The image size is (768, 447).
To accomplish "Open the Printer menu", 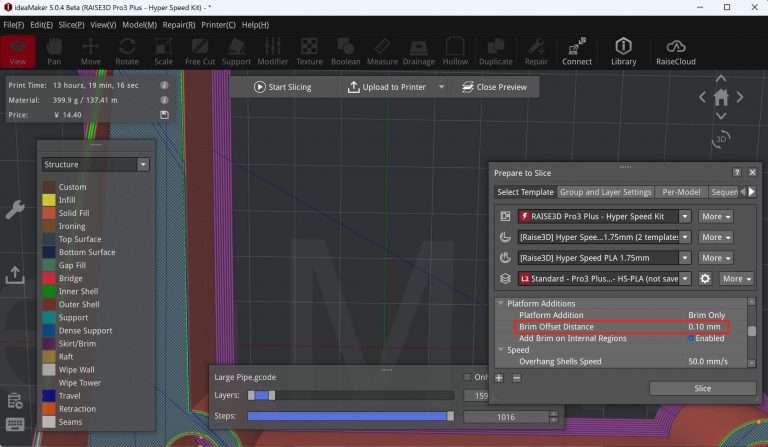I will tap(218, 24).
